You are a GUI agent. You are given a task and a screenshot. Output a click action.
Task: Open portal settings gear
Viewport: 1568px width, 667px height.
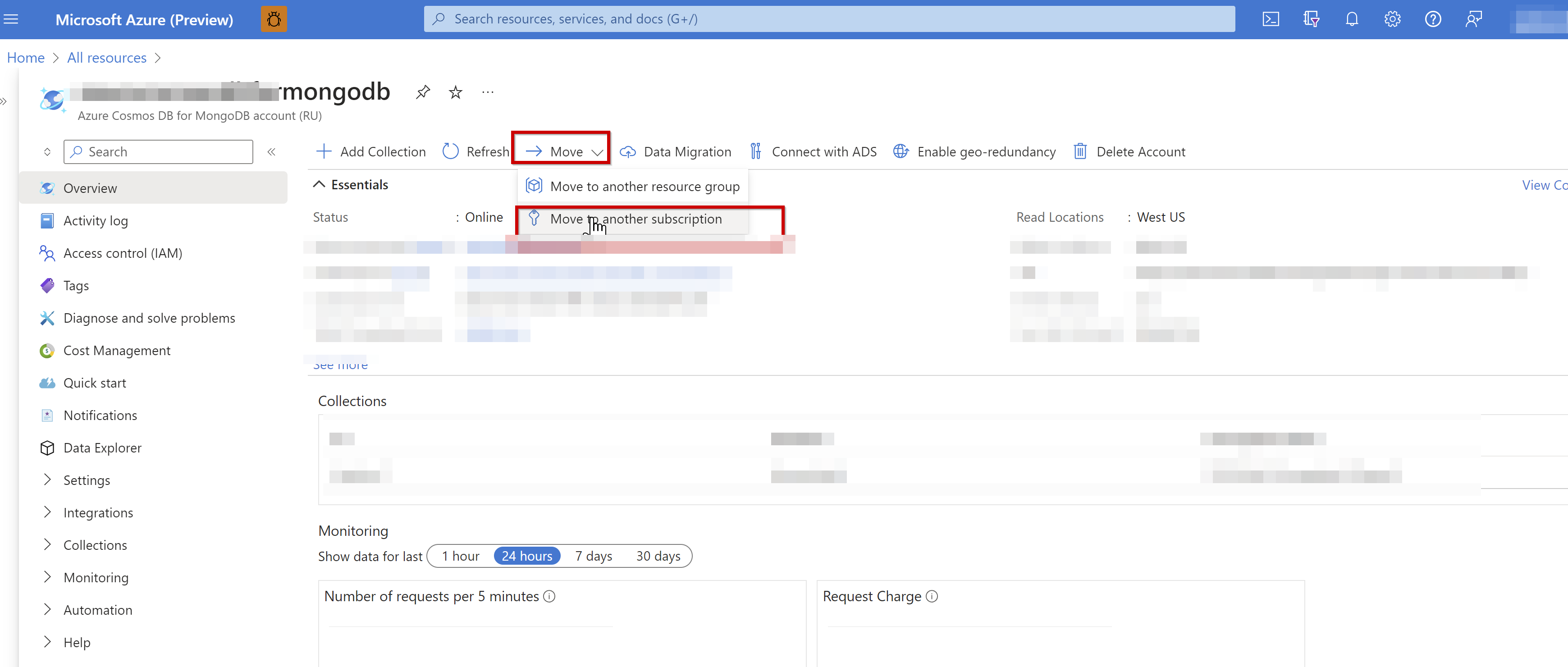pos(1393,19)
